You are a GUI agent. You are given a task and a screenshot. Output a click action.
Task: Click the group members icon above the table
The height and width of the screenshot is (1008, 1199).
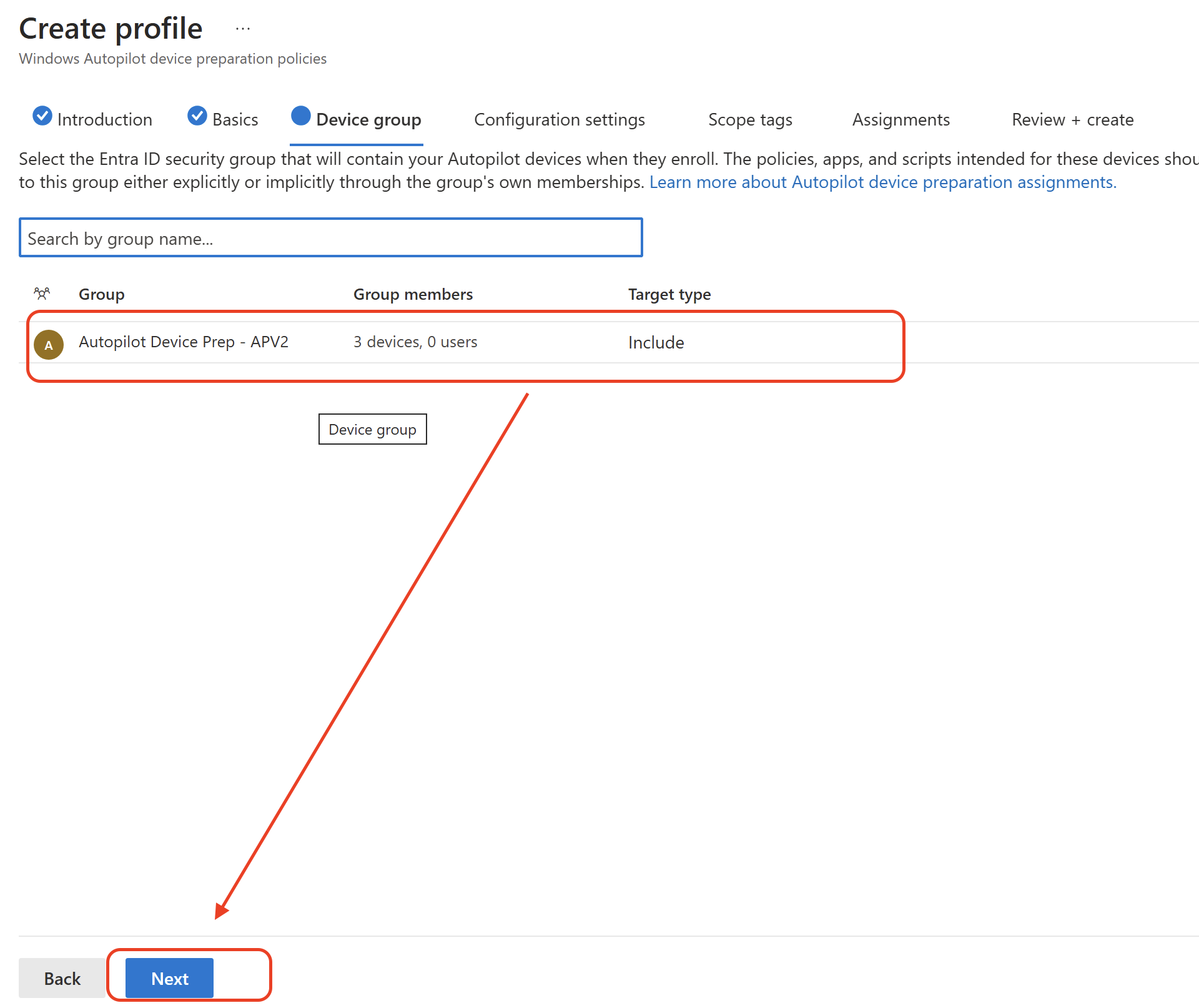pos(42,293)
